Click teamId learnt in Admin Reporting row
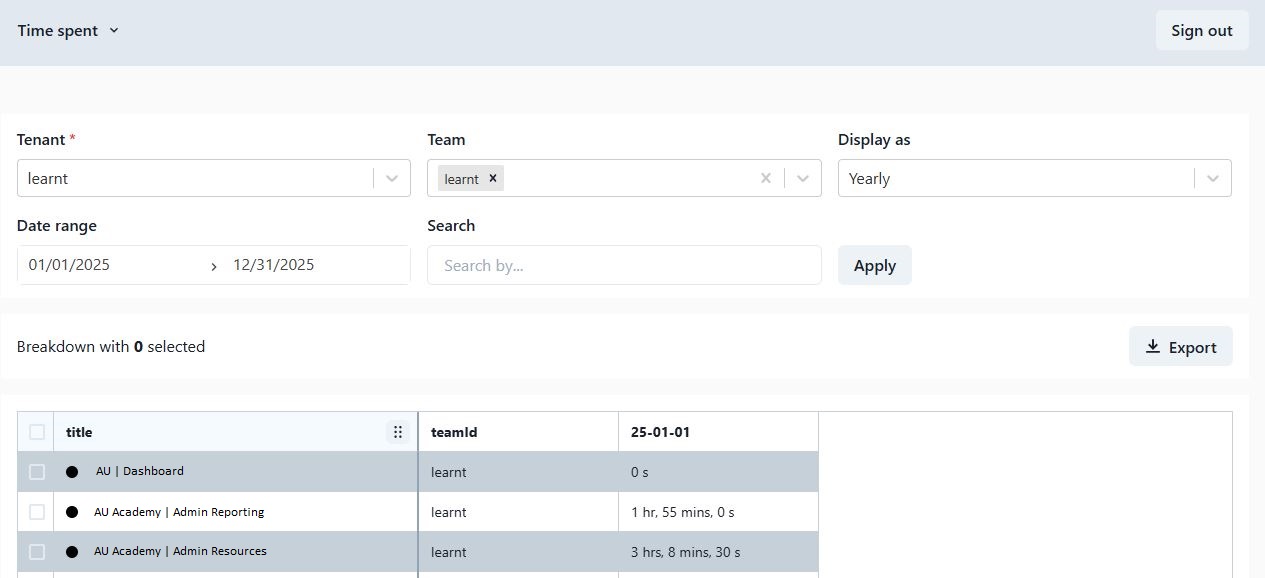 click(518, 512)
